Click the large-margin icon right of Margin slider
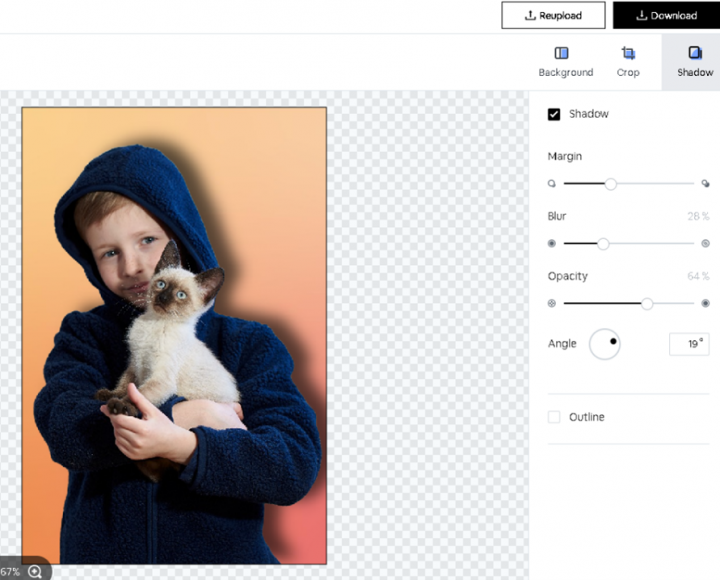 [x=705, y=184]
